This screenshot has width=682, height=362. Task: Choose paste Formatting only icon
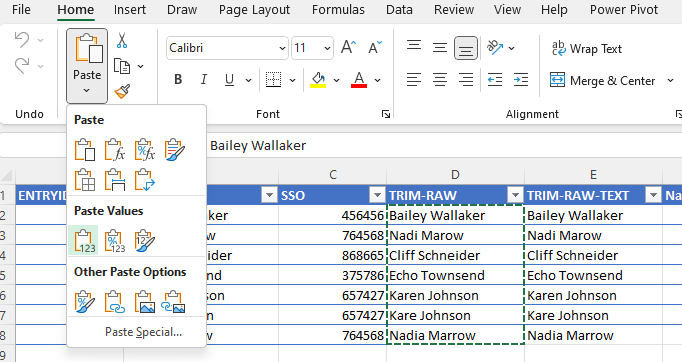click(84, 302)
